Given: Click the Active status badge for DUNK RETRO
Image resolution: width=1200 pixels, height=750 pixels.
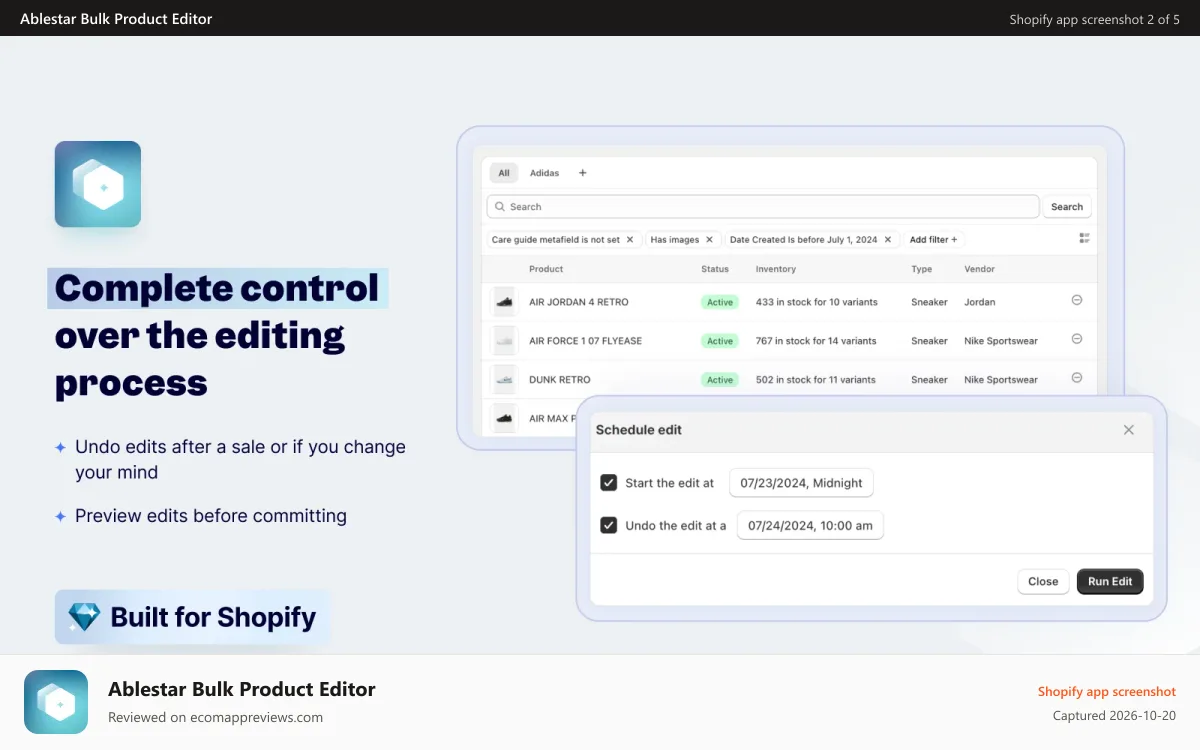Looking at the screenshot, I should tap(720, 380).
